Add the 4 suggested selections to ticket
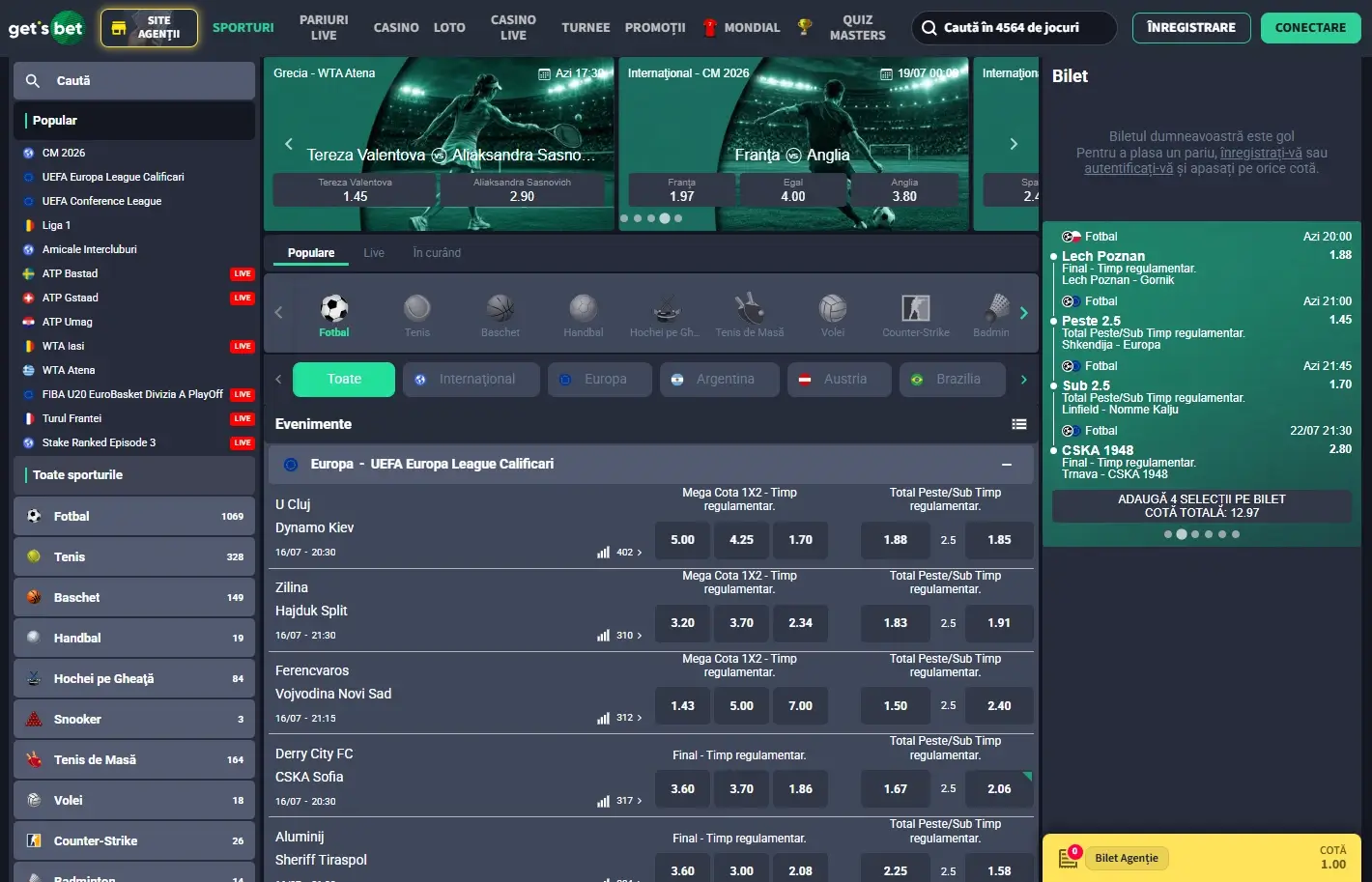1372x882 pixels. tap(1202, 506)
